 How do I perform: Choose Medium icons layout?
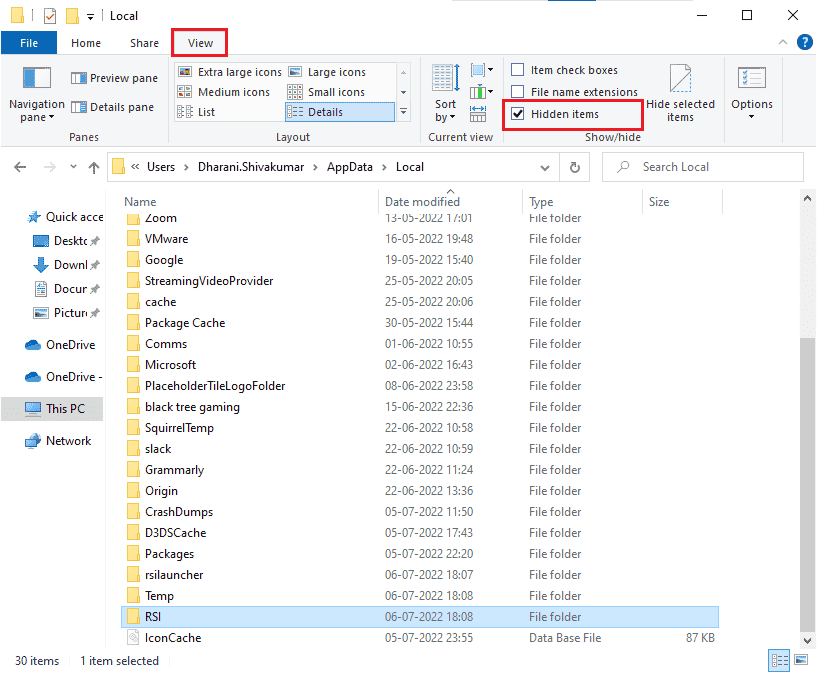tap(224, 92)
